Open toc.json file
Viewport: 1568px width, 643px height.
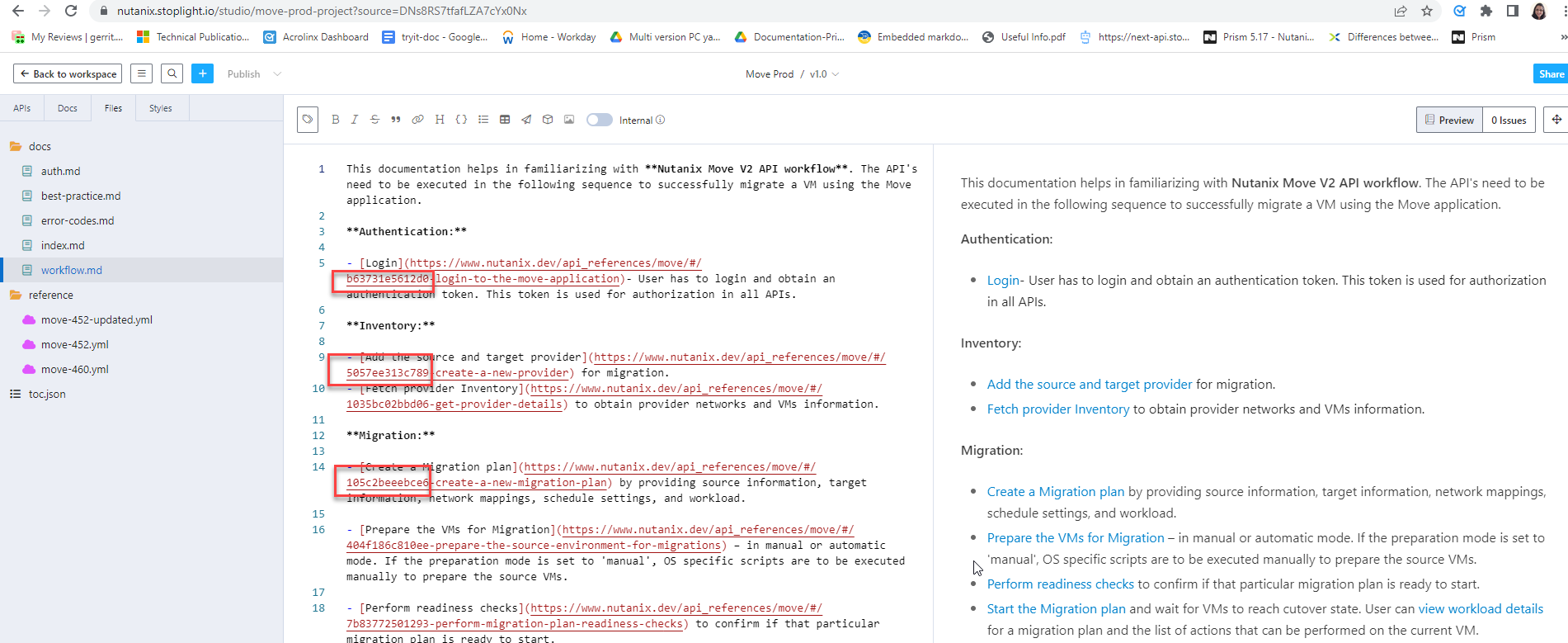point(47,394)
